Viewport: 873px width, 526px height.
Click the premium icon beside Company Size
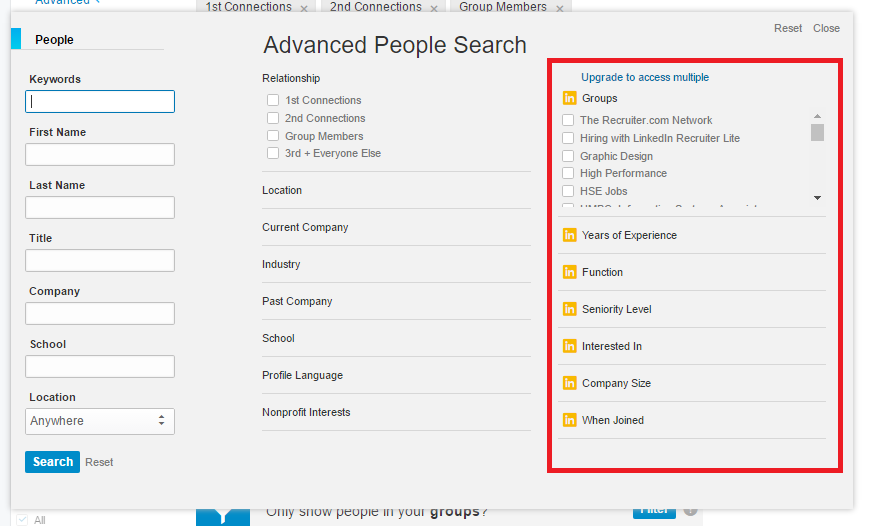(x=569, y=383)
